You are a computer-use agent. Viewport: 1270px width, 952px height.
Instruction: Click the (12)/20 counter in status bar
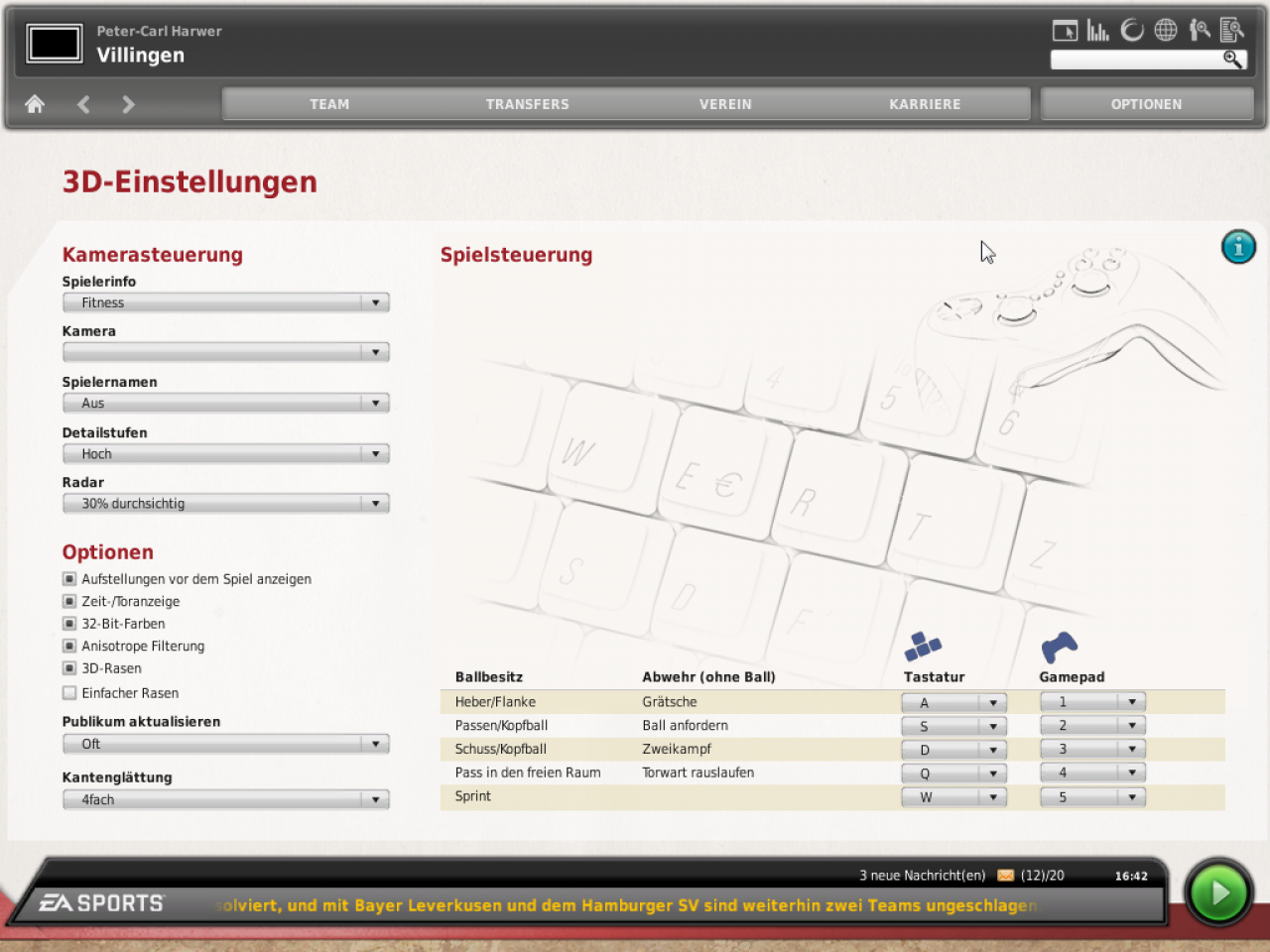click(x=1043, y=876)
